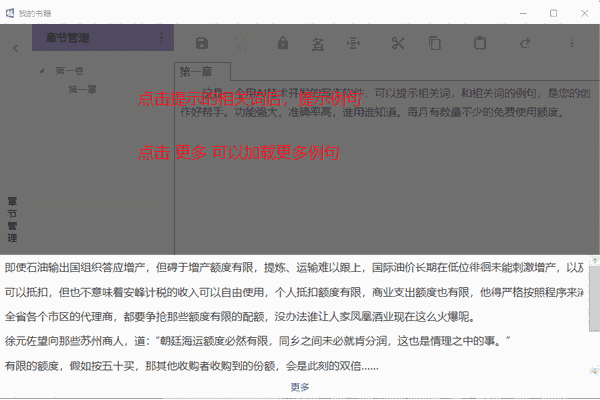Click the example sentence starting with 全省各个市区

point(240,317)
